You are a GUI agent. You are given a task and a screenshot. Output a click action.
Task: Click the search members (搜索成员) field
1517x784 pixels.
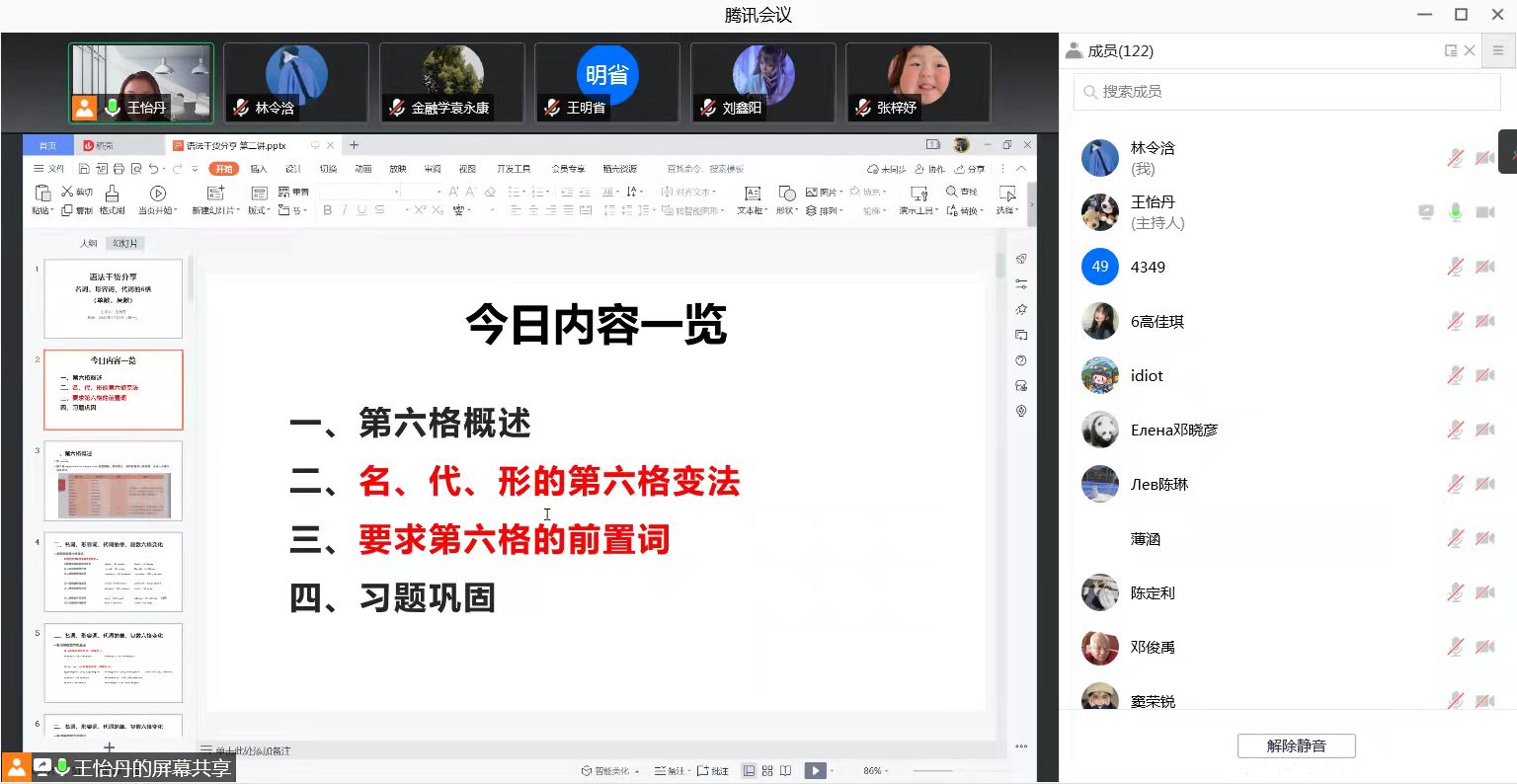1287,92
